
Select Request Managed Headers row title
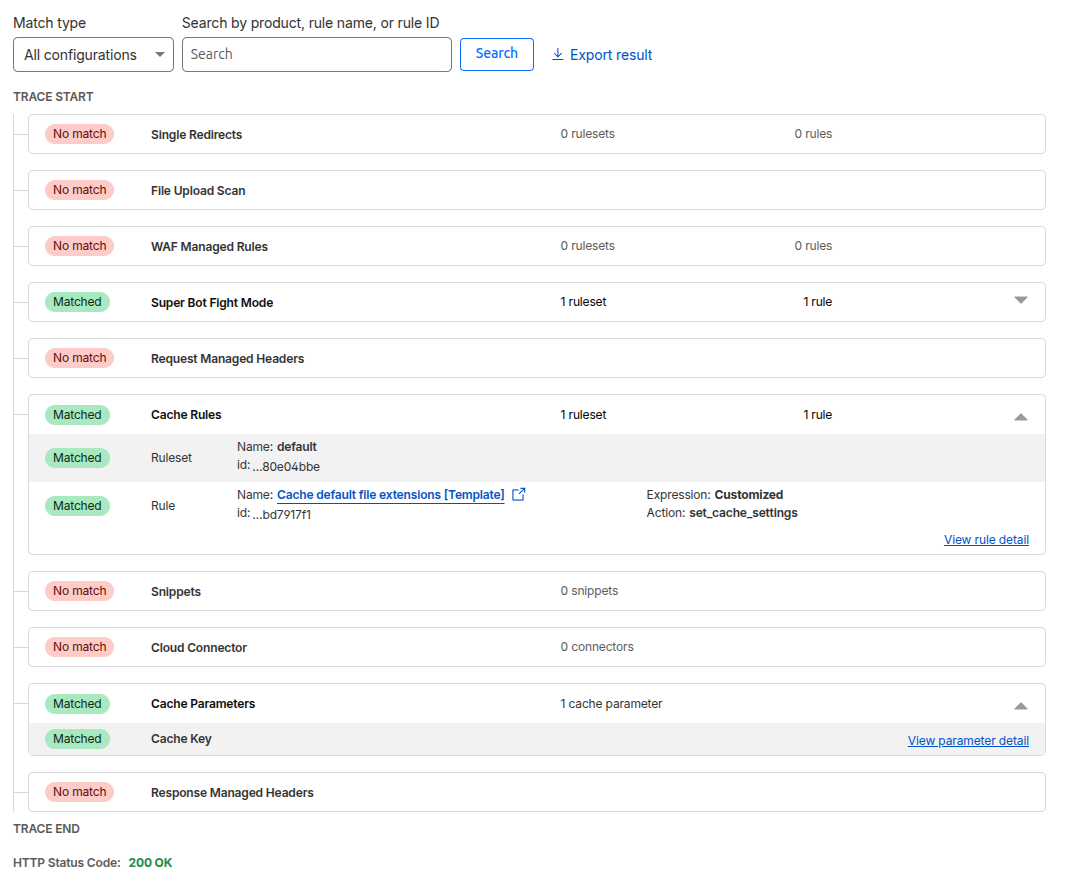coord(228,359)
